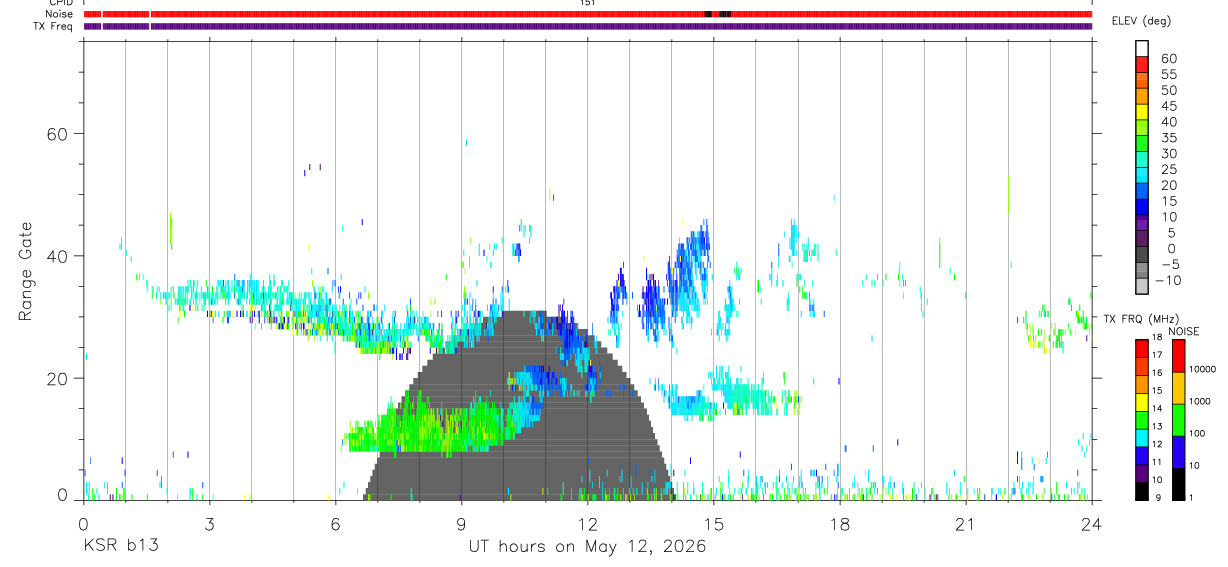Select the 'UT hours on May 12, 2026' axis title

(587, 547)
